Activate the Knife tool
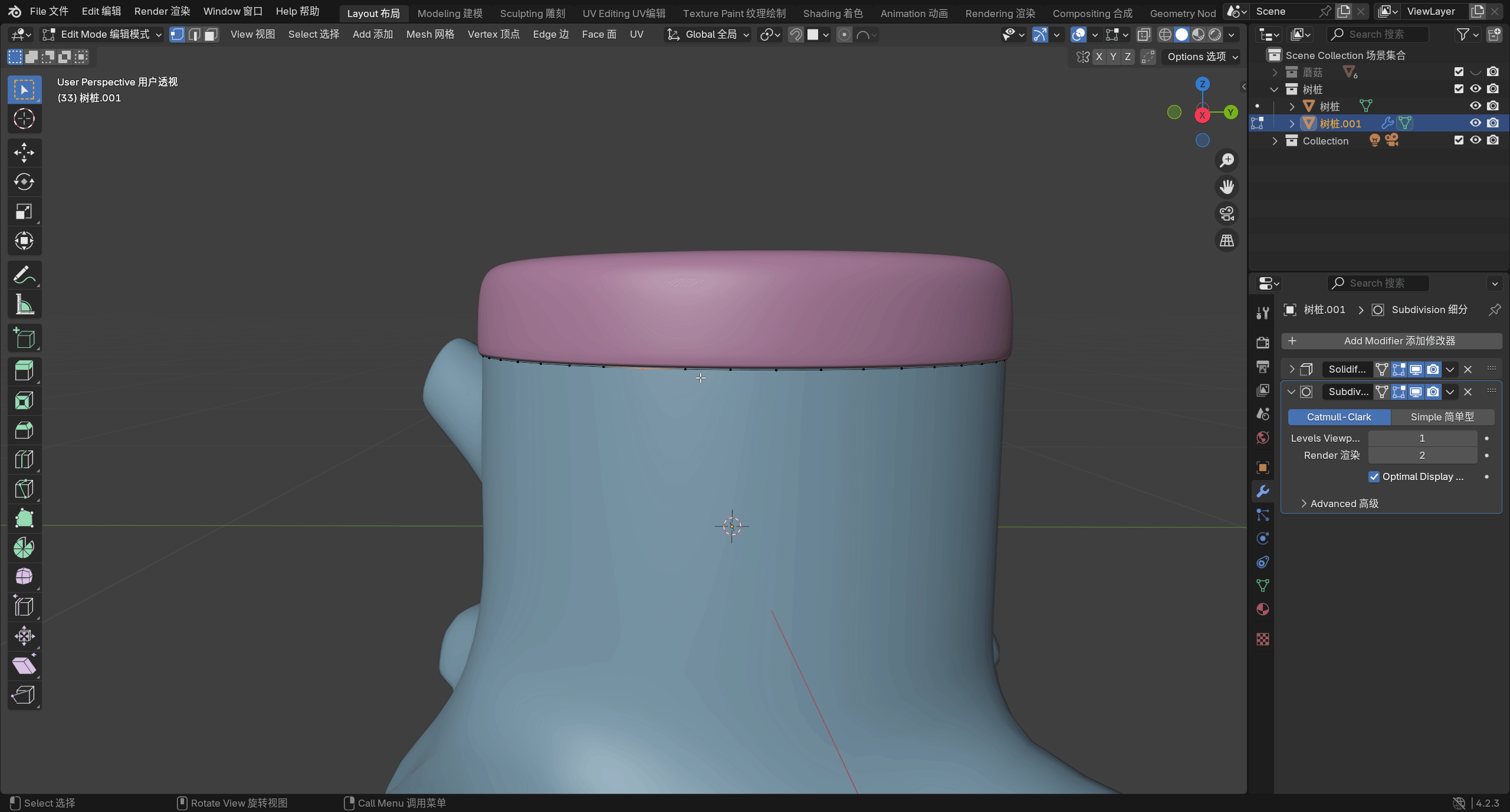This screenshot has width=1510, height=812. [x=24, y=489]
